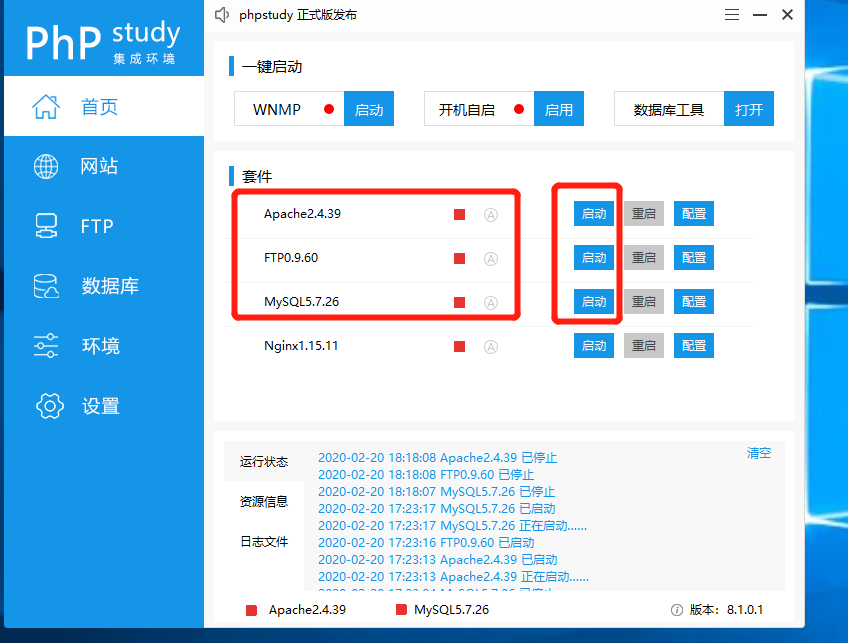848x643 pixels.
Task: Open Apache2.4.39 配置 settings
Action: [694, 214]
